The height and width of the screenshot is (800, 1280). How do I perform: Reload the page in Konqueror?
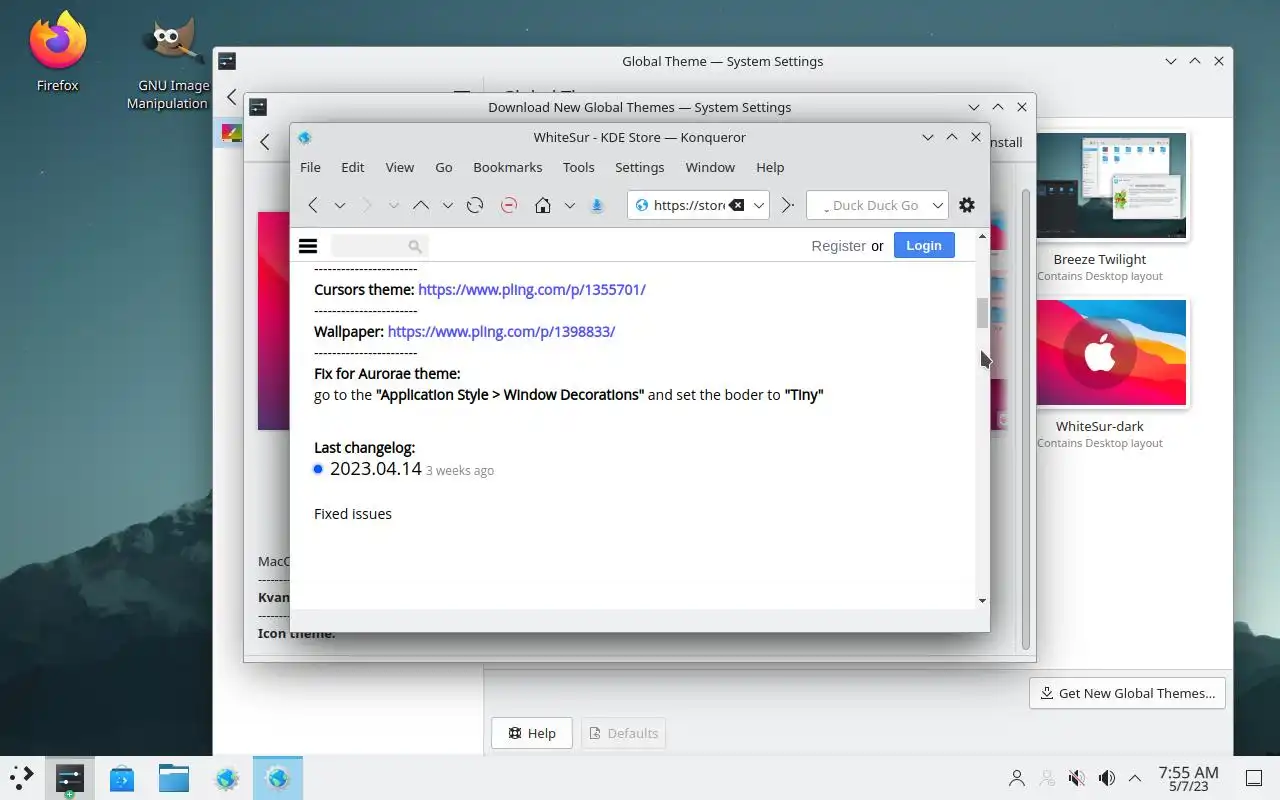[475, 205]
